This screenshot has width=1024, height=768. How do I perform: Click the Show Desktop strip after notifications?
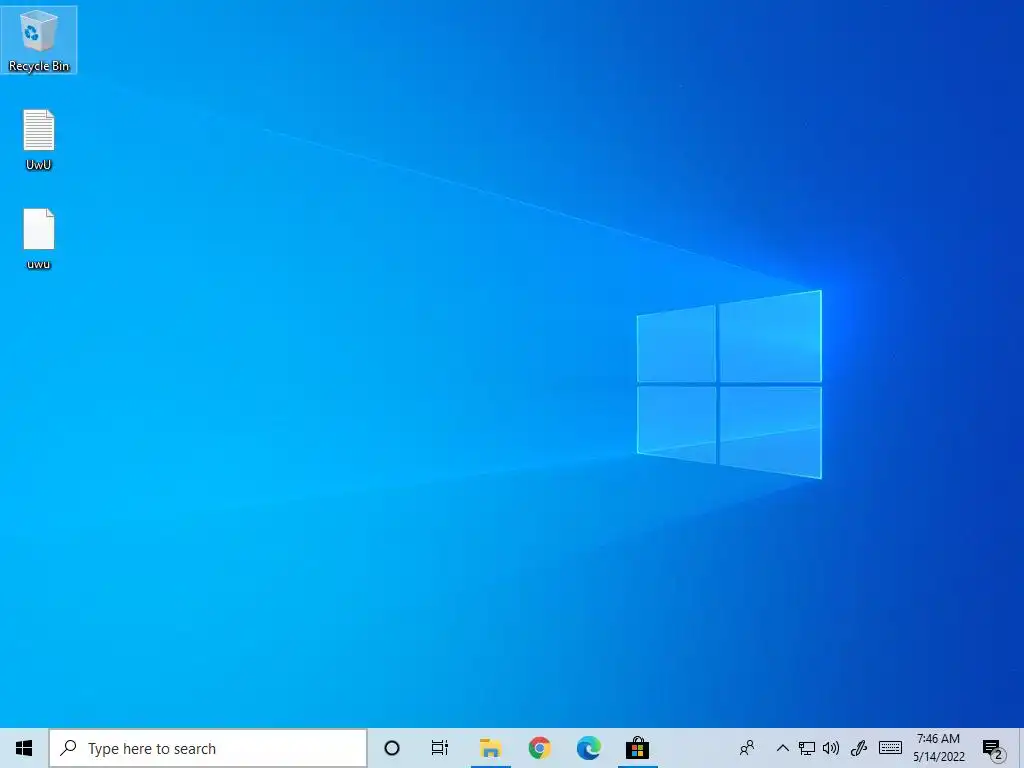pos(1021,748)
